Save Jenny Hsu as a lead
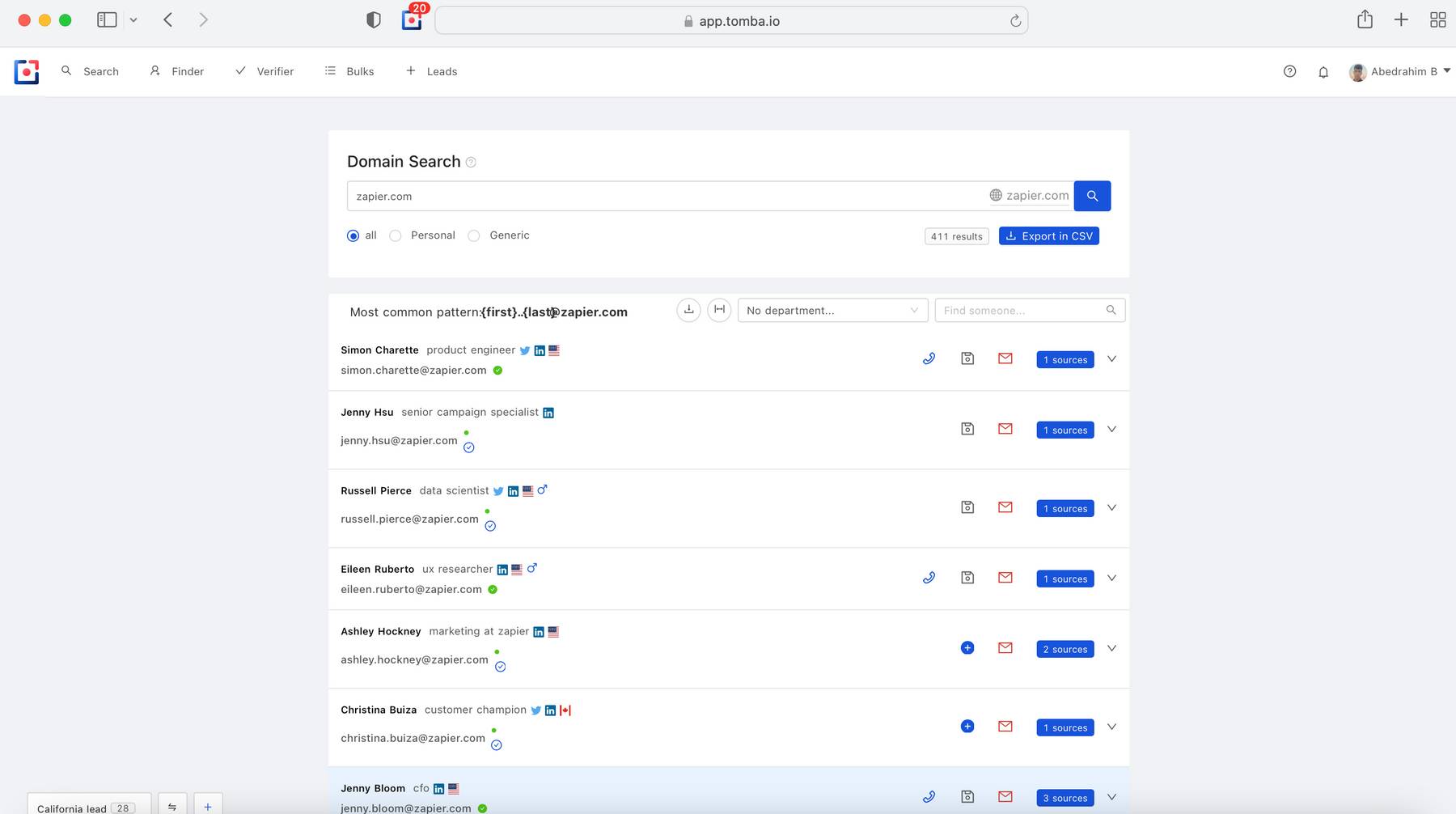Viewport: 1456px width, 814px height. coord(967,429)
